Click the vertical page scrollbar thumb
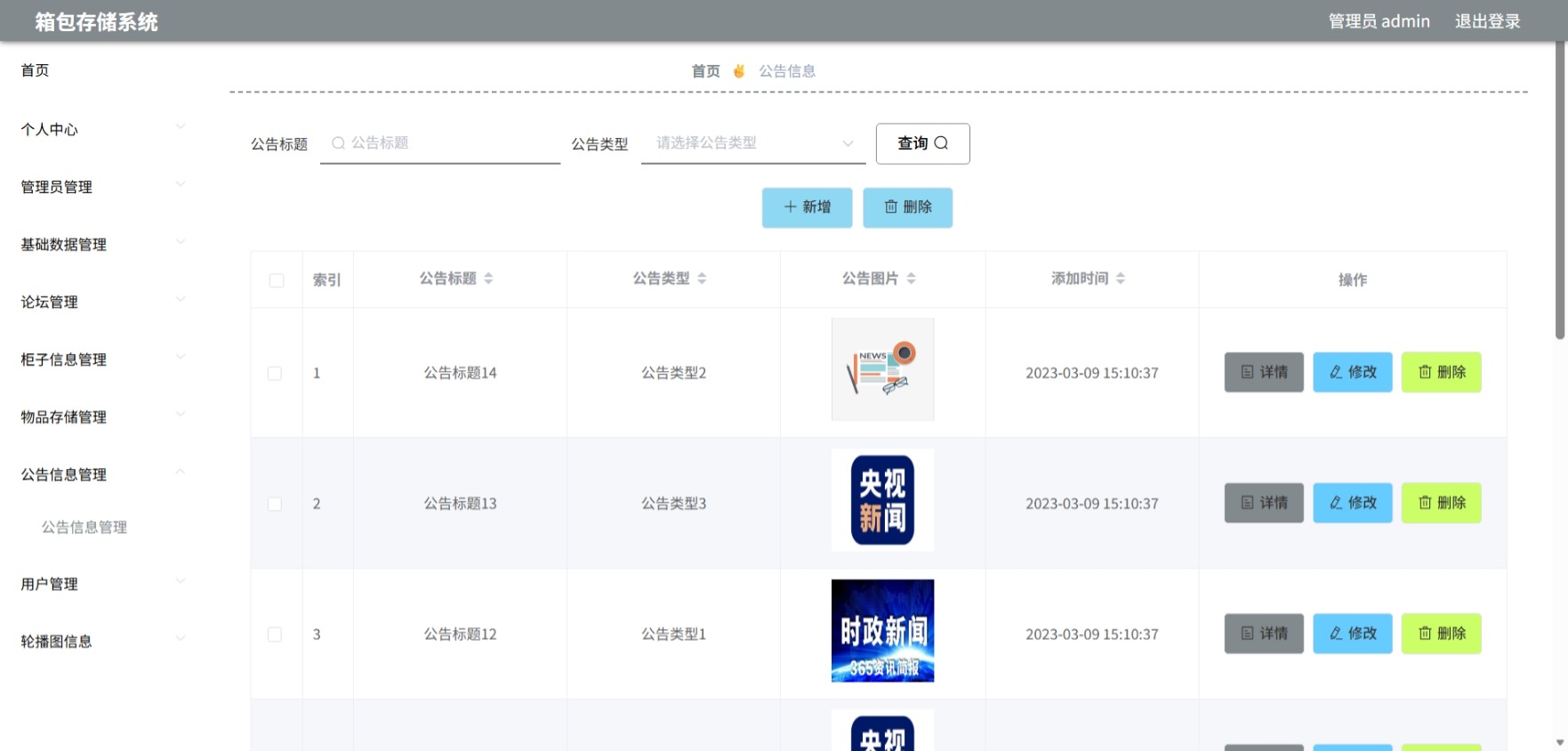This screenshot has height=751, width=1568. click(1559, 190)
